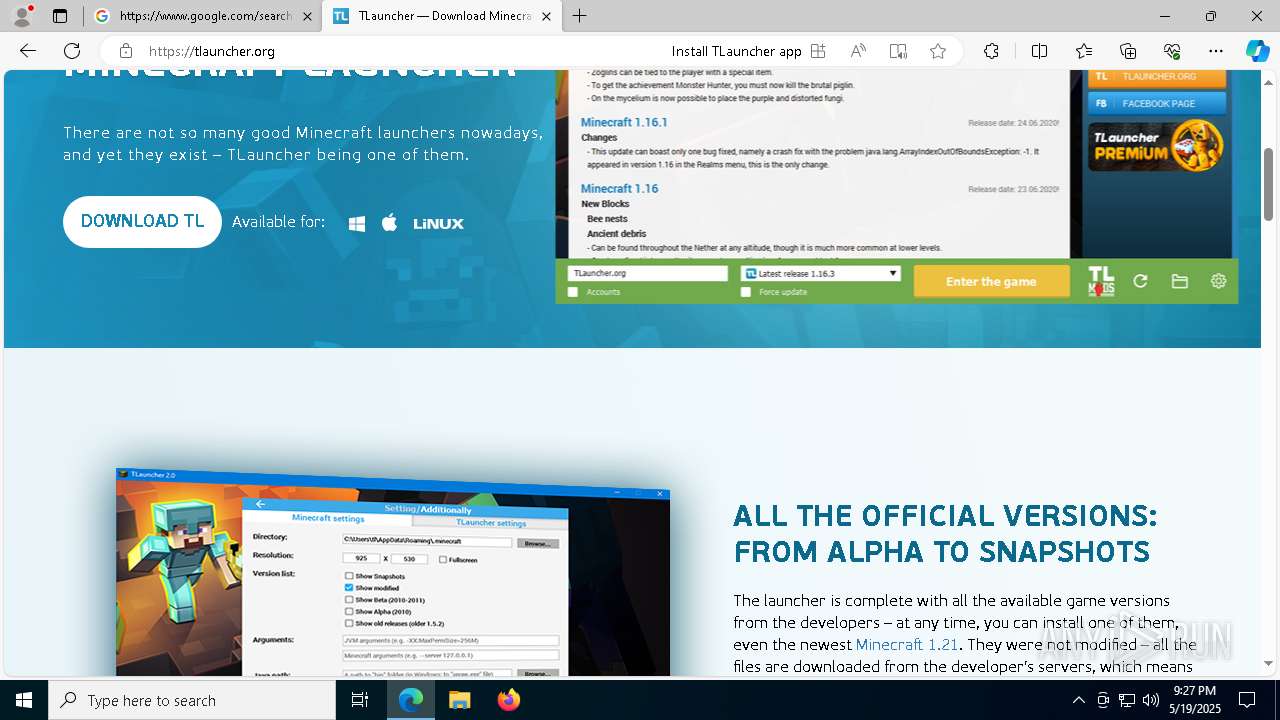This screenshot has width=1280, height=720.
Task: Open the Favorites list
Action: 1084,51
